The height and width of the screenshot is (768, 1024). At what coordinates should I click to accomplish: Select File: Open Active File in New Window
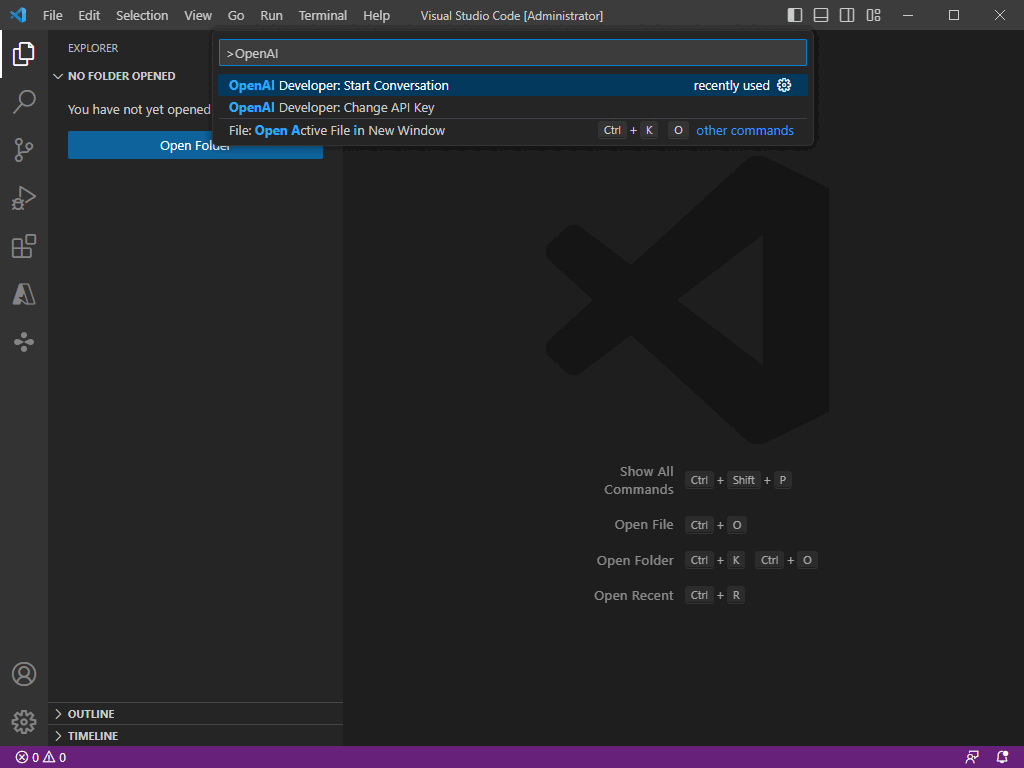pos(513,131)
